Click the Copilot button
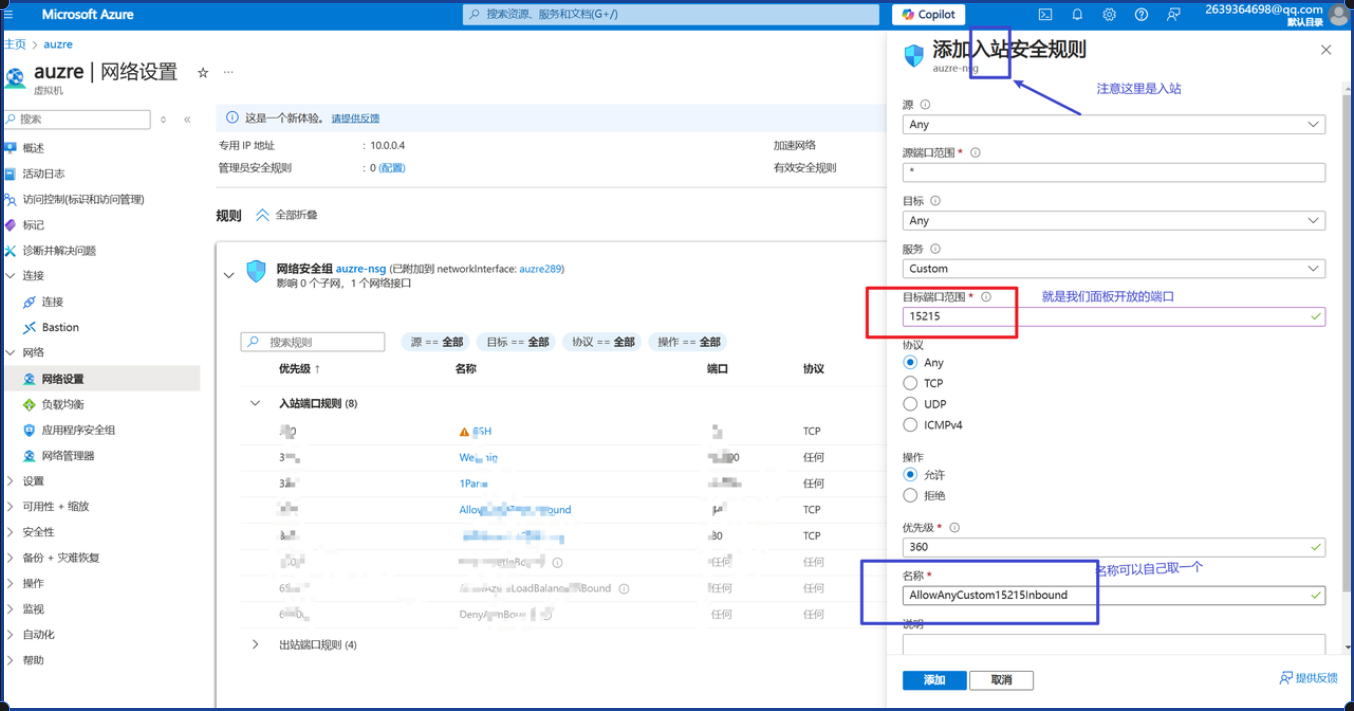1354x711 pixels. pos(928,14)
